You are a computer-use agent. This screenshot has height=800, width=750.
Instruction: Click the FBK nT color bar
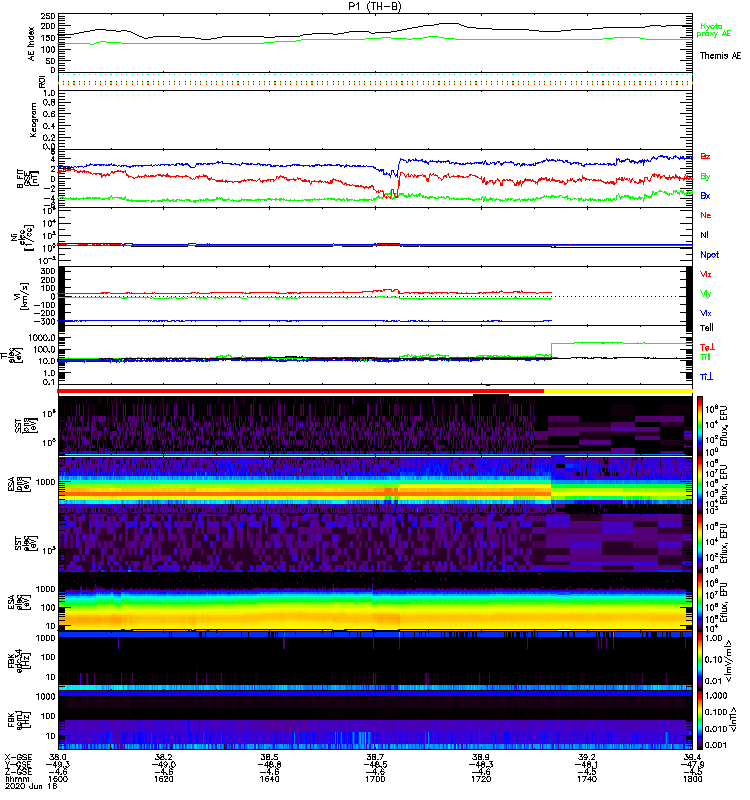[x=700, y=720]
